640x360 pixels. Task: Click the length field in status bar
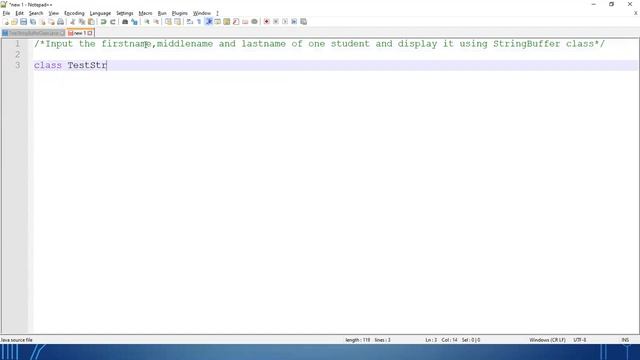[x=358, y=340]
